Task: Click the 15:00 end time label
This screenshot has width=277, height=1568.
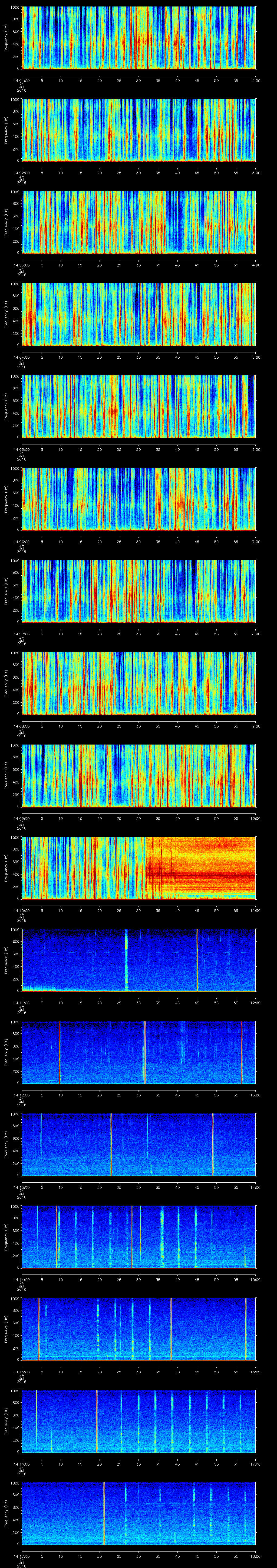Action: pyautogui.click(x=256, y=1279)
